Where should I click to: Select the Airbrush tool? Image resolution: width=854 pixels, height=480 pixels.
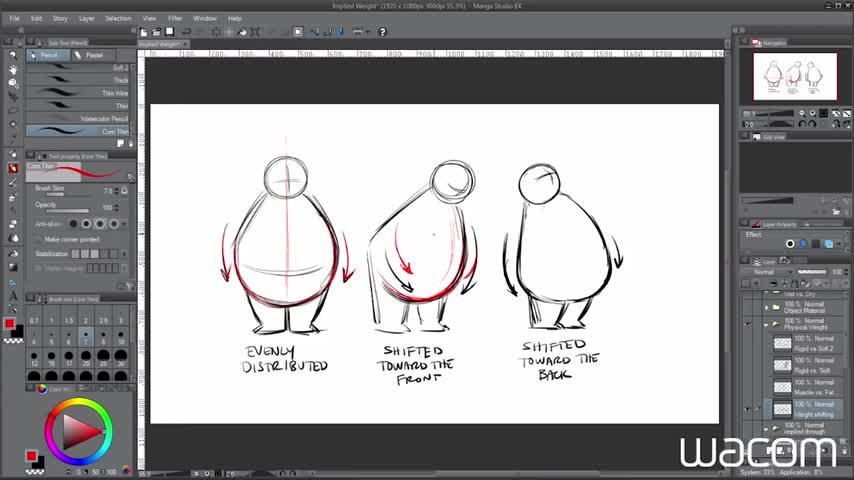[13, 196]
